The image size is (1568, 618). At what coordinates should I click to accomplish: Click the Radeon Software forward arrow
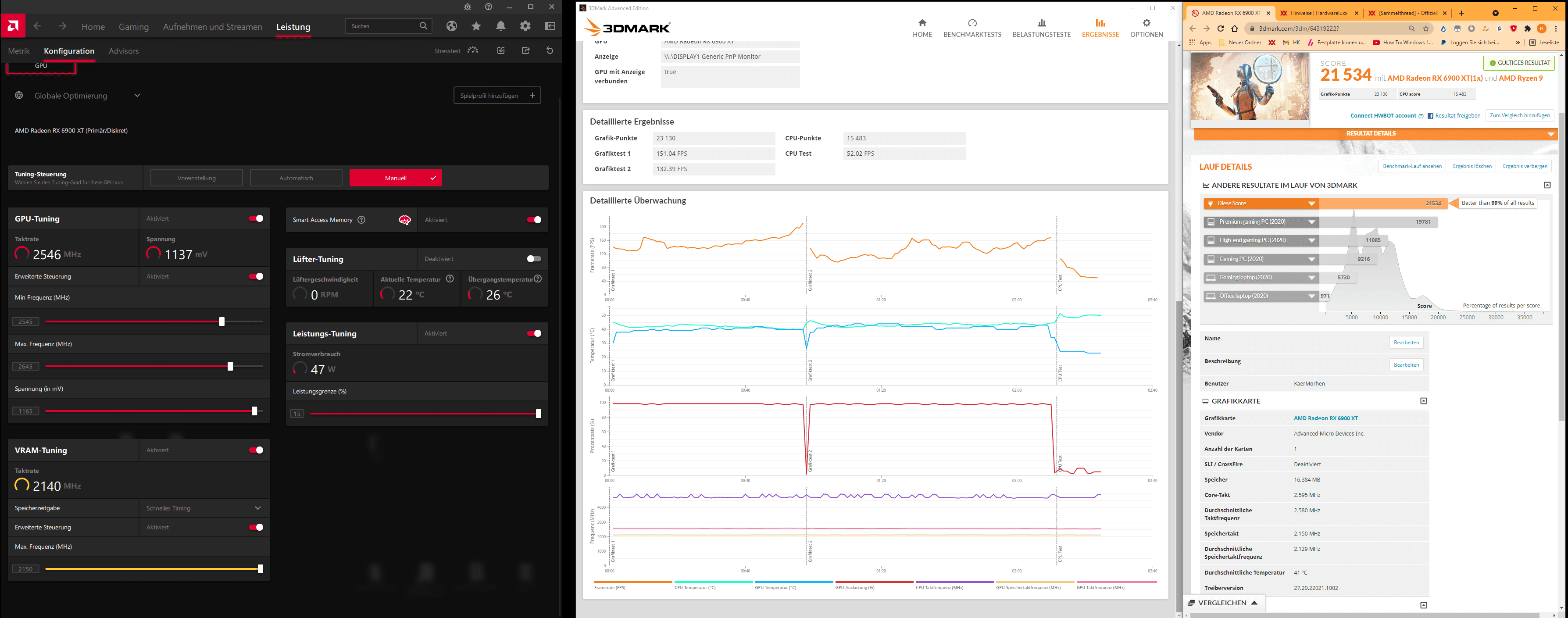pos(62,26)
